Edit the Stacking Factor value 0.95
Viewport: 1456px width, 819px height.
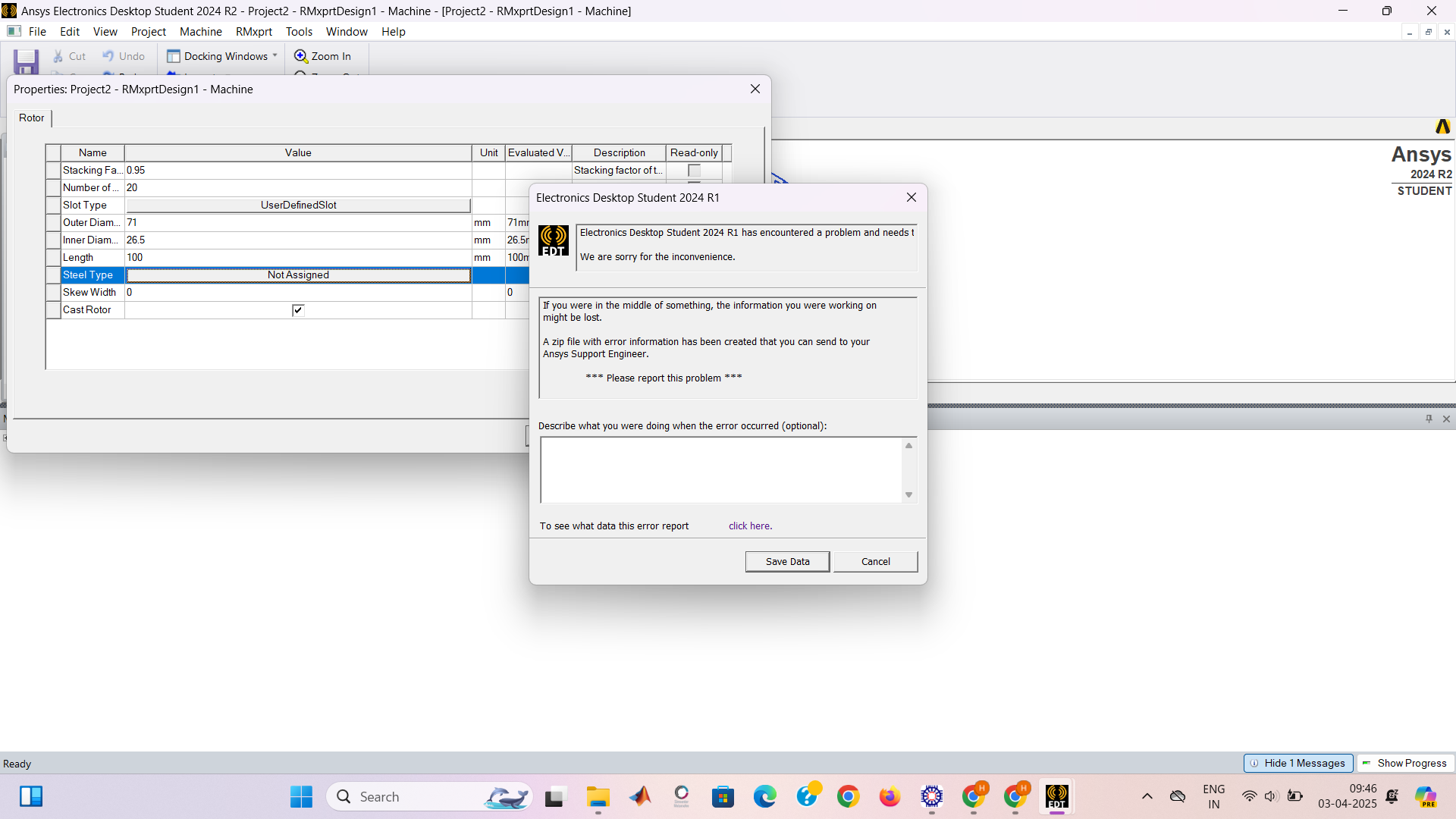[x=298, y=171]
